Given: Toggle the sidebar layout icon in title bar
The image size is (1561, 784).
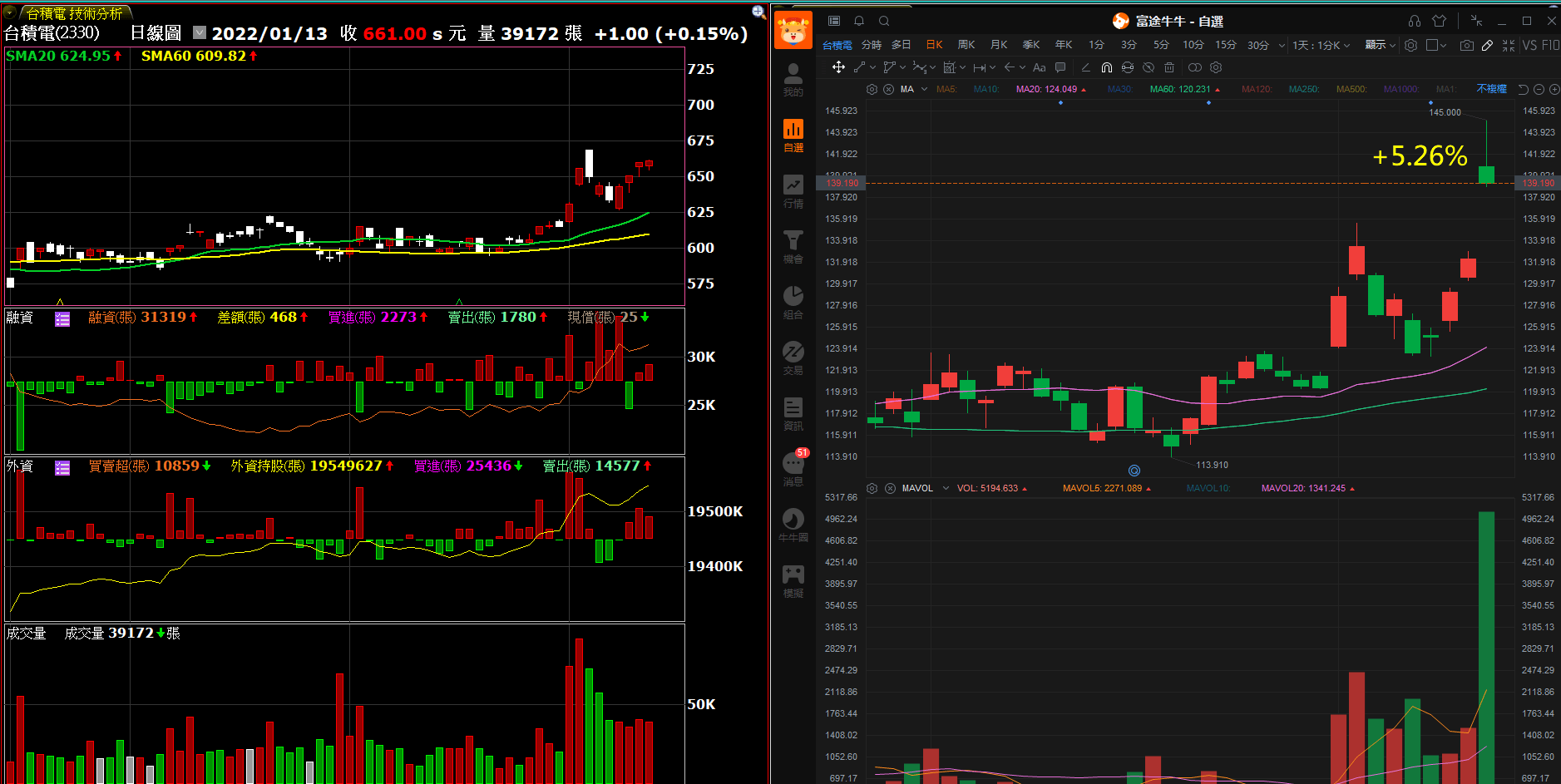Looking at the screenshot, I should pos(834,21).
